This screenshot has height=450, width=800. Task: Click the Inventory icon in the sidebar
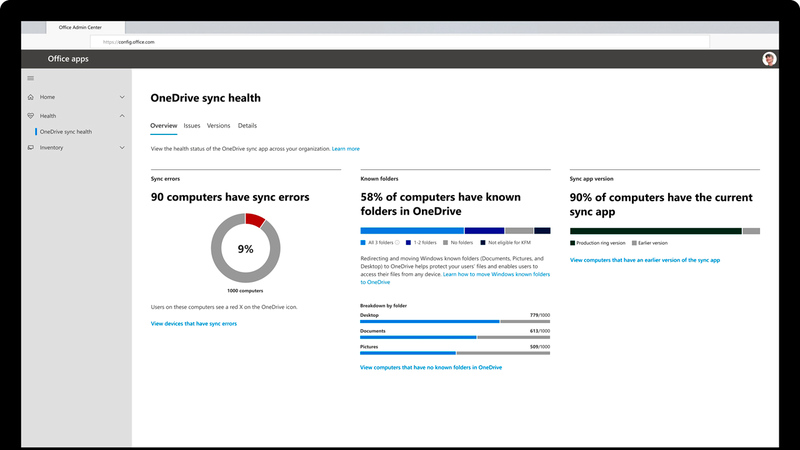[x=31, y=148]
